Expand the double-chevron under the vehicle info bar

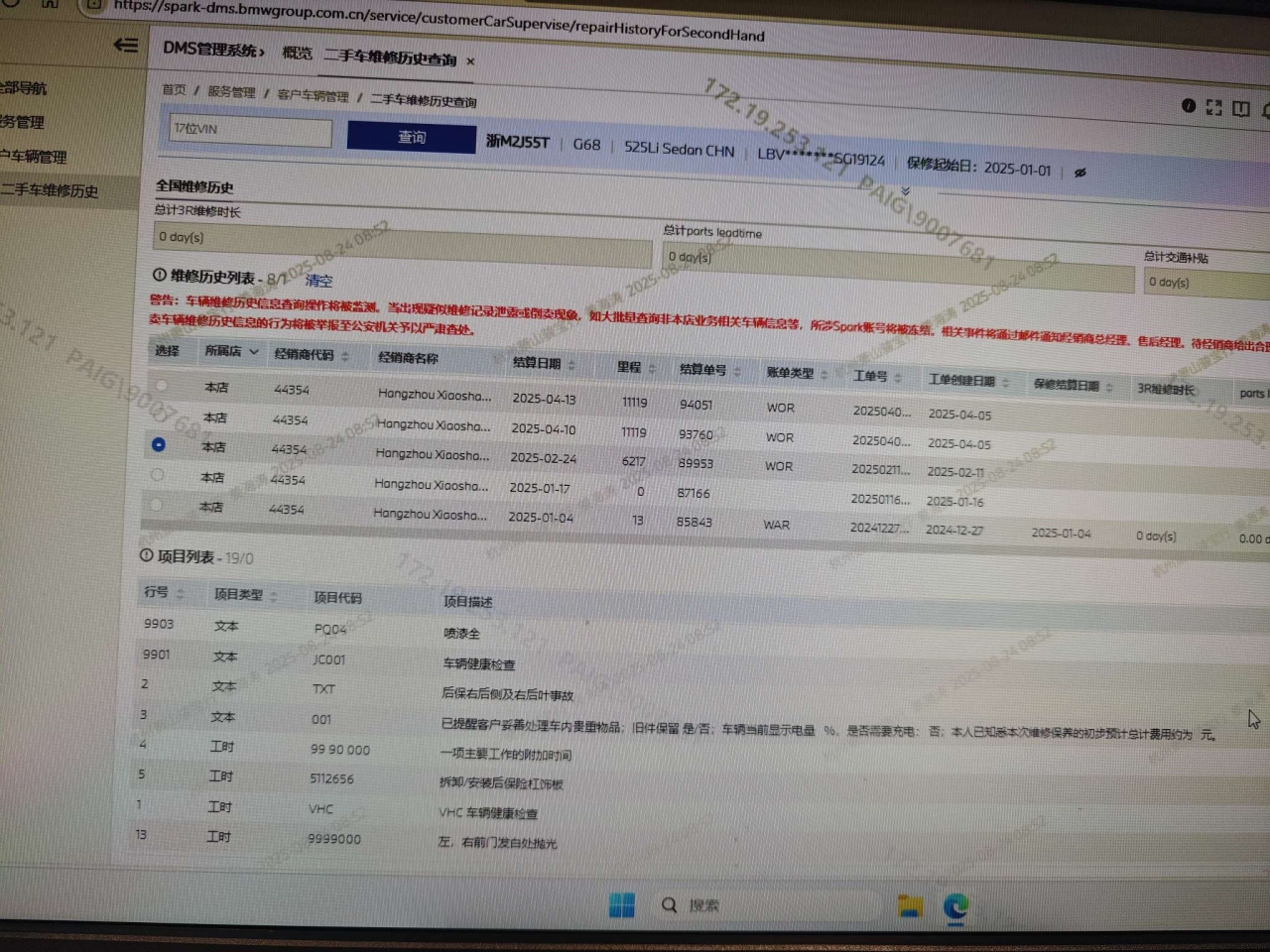[x=905, y=191]
